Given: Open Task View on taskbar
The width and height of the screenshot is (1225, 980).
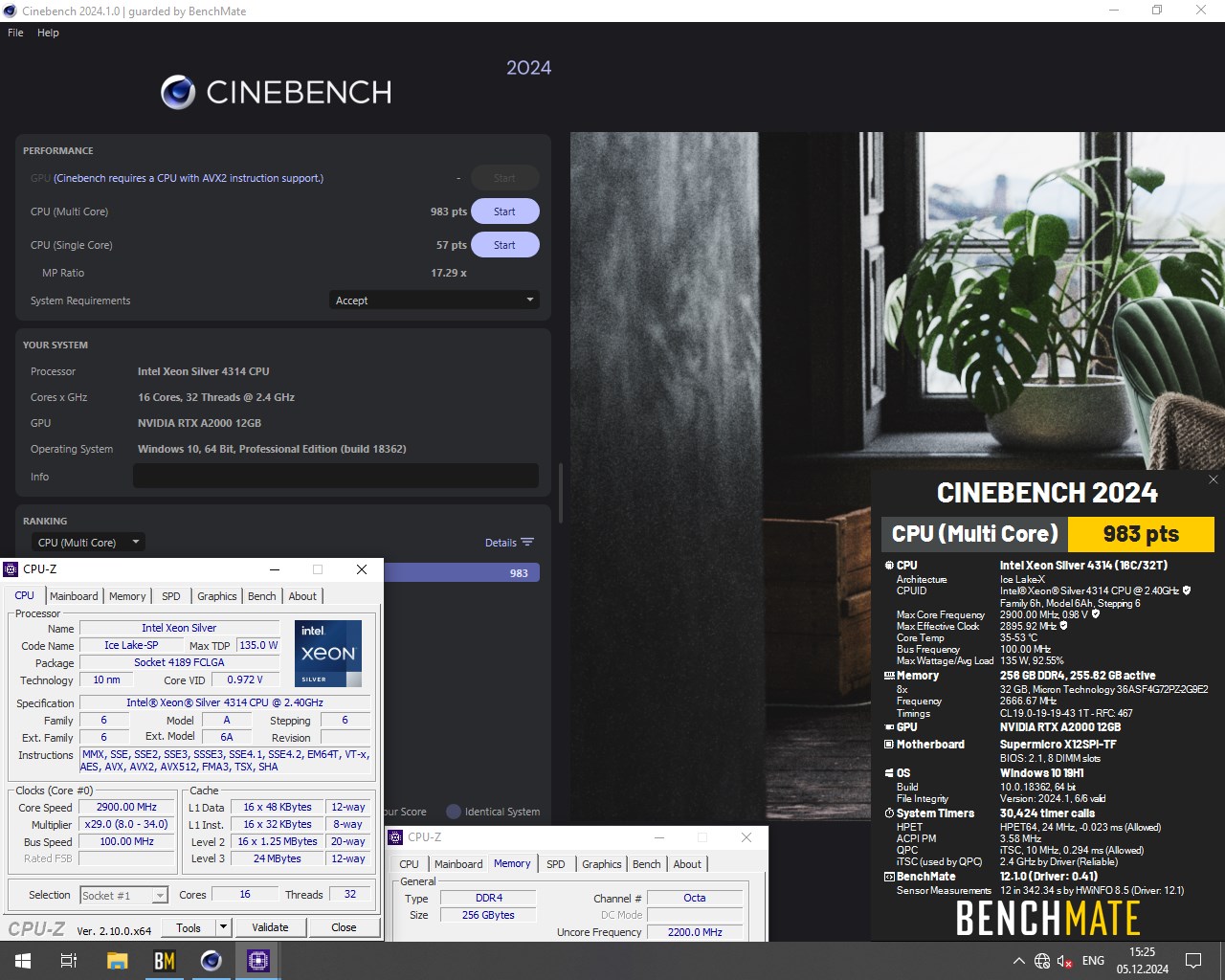Looking at the screenshot, I should (x=69, y=961).
